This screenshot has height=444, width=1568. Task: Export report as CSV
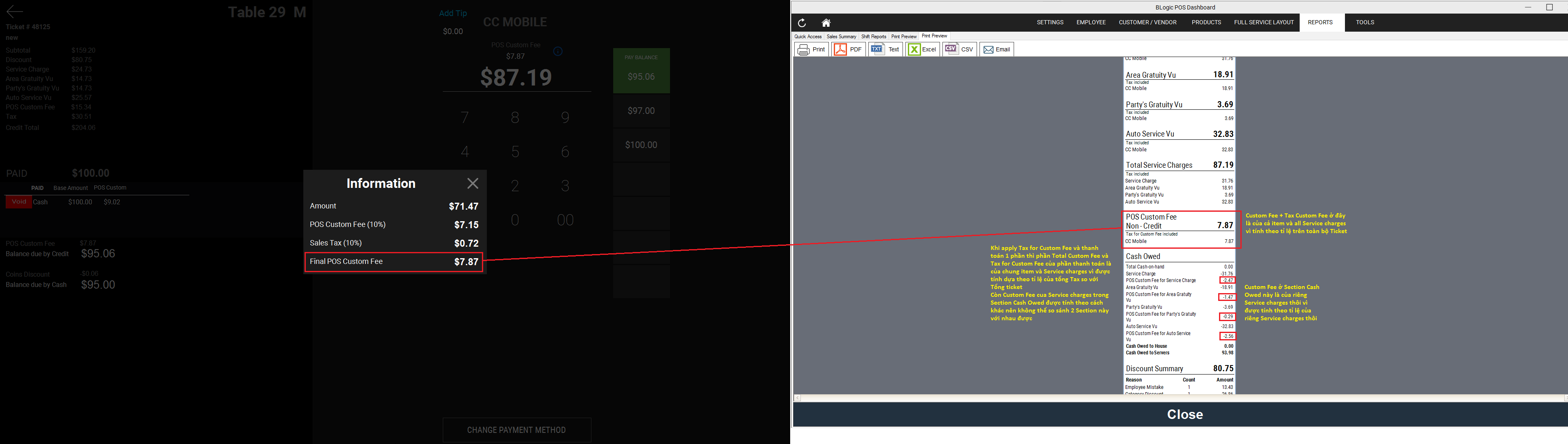[959, 49]
